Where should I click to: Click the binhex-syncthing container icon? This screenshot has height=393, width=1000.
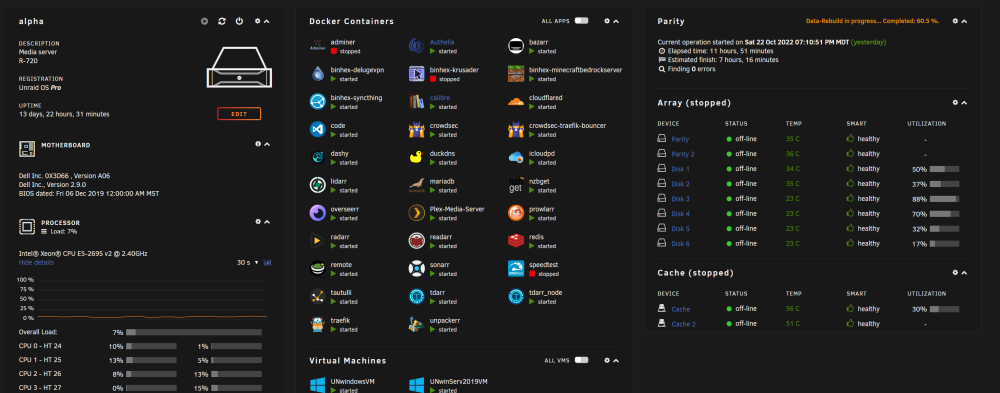coord(318,101)
